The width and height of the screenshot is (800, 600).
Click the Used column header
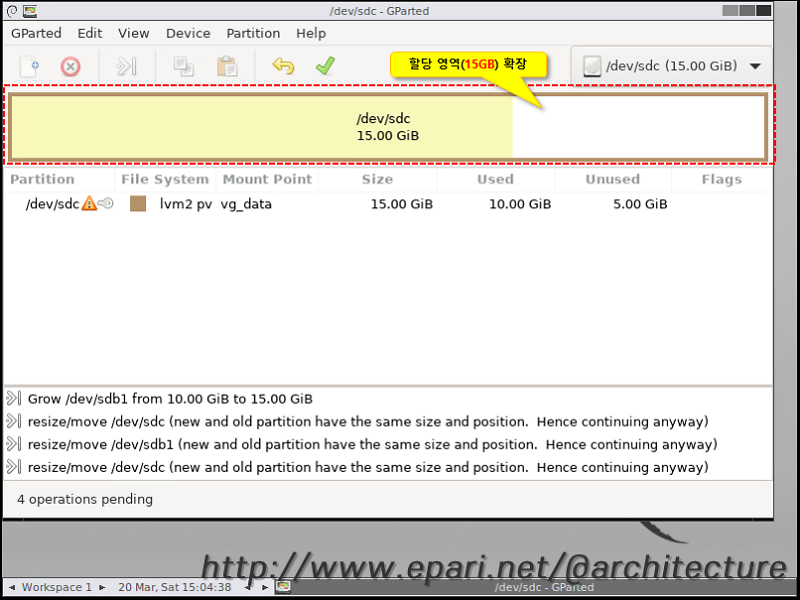tap(495, 180)
